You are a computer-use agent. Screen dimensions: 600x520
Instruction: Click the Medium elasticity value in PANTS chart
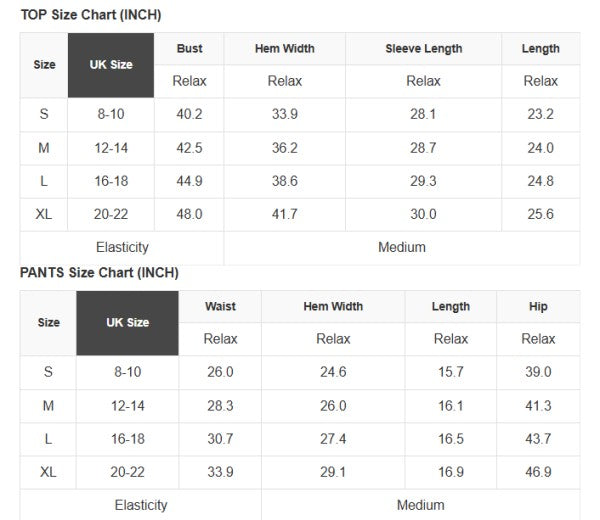click(x=420, y=505)
